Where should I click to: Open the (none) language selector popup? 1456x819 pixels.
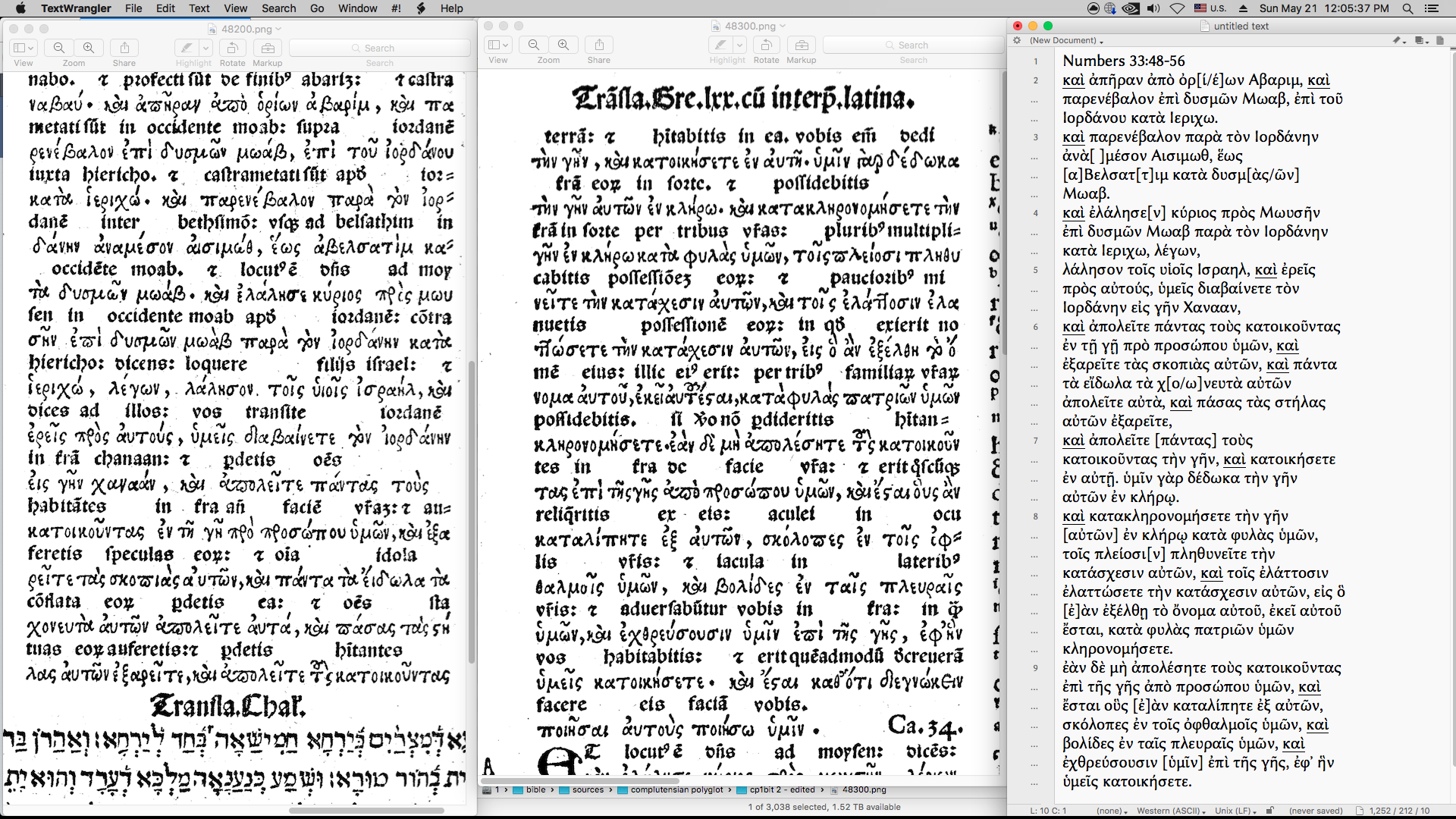coord(1111,811)
